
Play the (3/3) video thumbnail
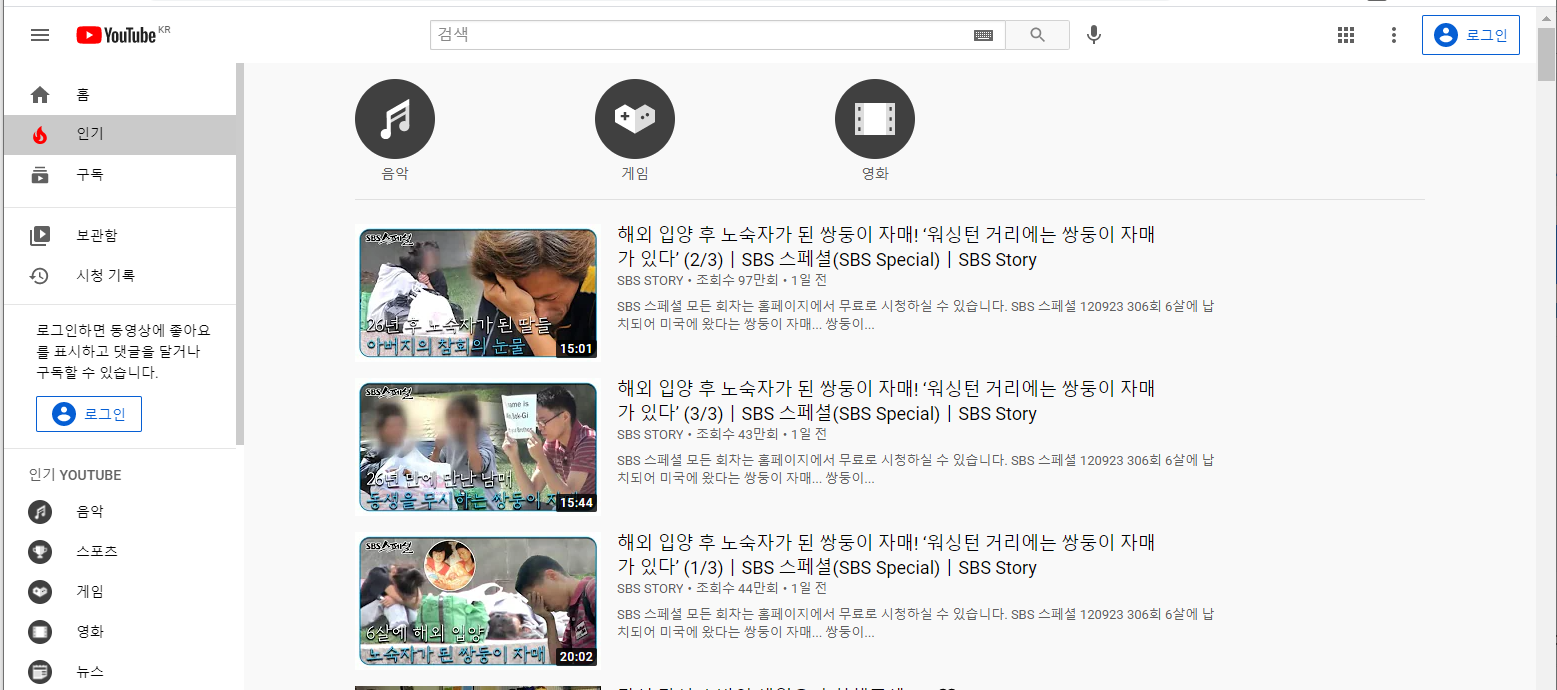pos(478,447)
